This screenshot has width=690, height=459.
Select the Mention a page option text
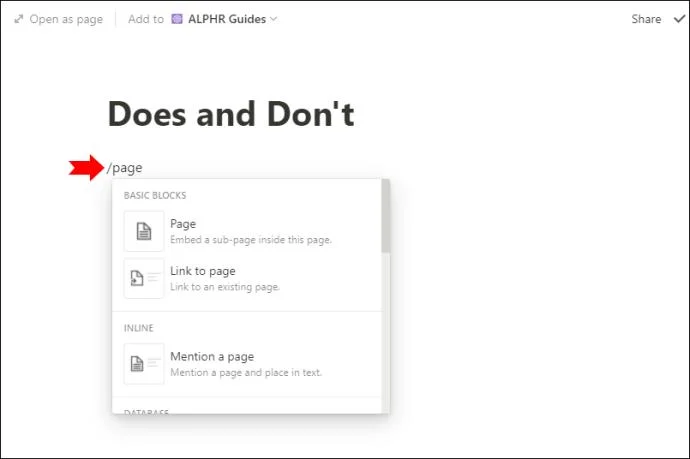[212, 356]
